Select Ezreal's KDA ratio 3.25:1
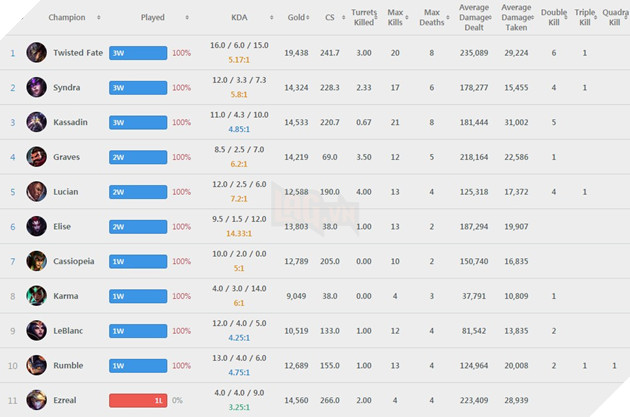Screen dimensions: 630x417 239,407
